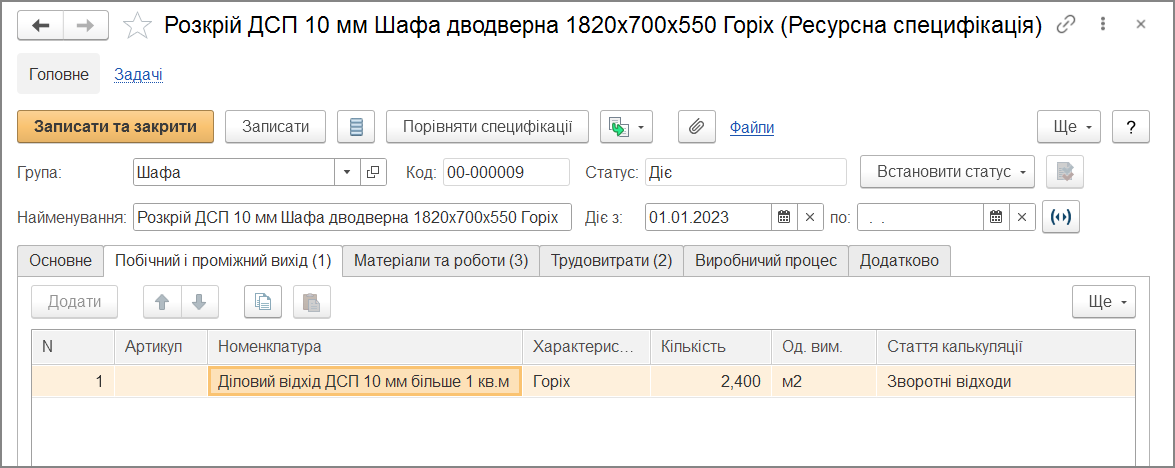Click the favorites star icon
1175x468 pixels.
137,26
